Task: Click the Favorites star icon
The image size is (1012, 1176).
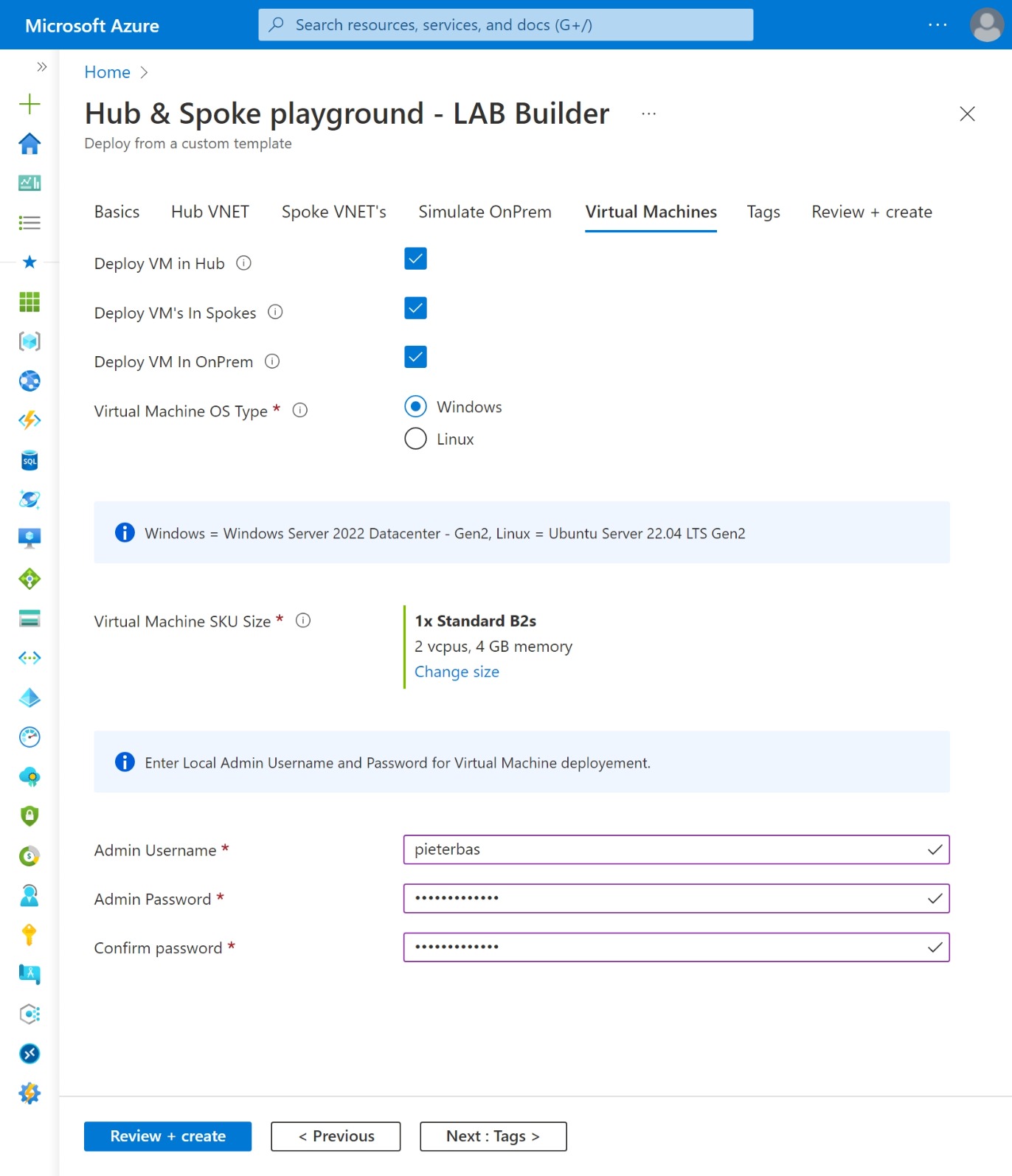Action: 30,262
